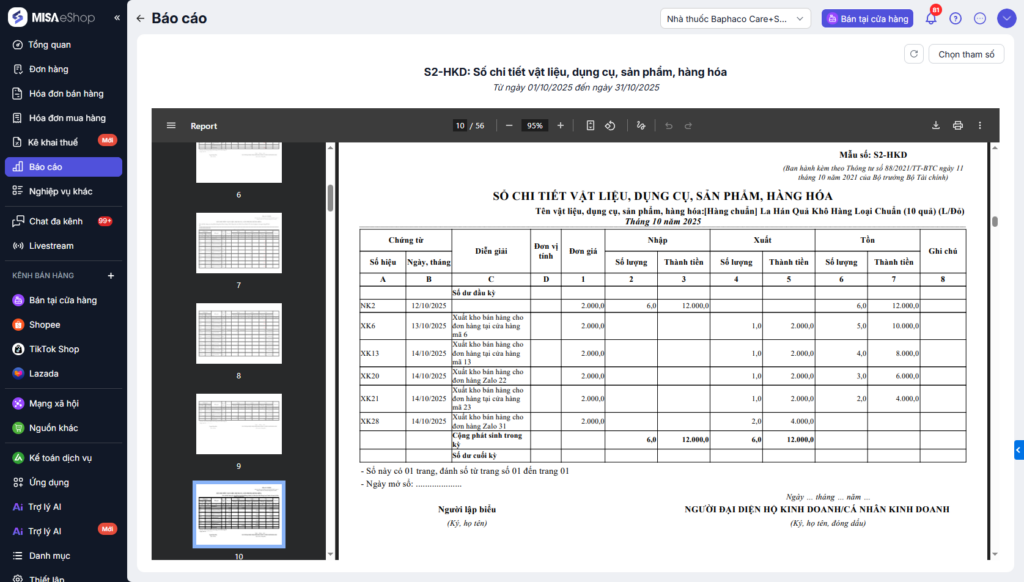The image size is (1024, 582).
Task: Open notifications bell
Action: coord(931,18)
